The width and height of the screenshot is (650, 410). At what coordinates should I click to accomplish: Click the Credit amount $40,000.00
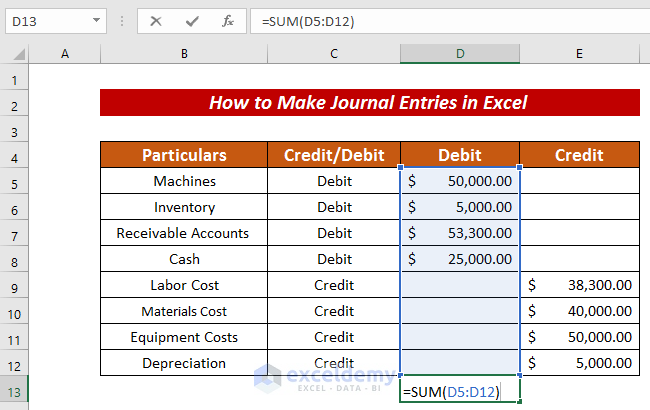[579, 311]
